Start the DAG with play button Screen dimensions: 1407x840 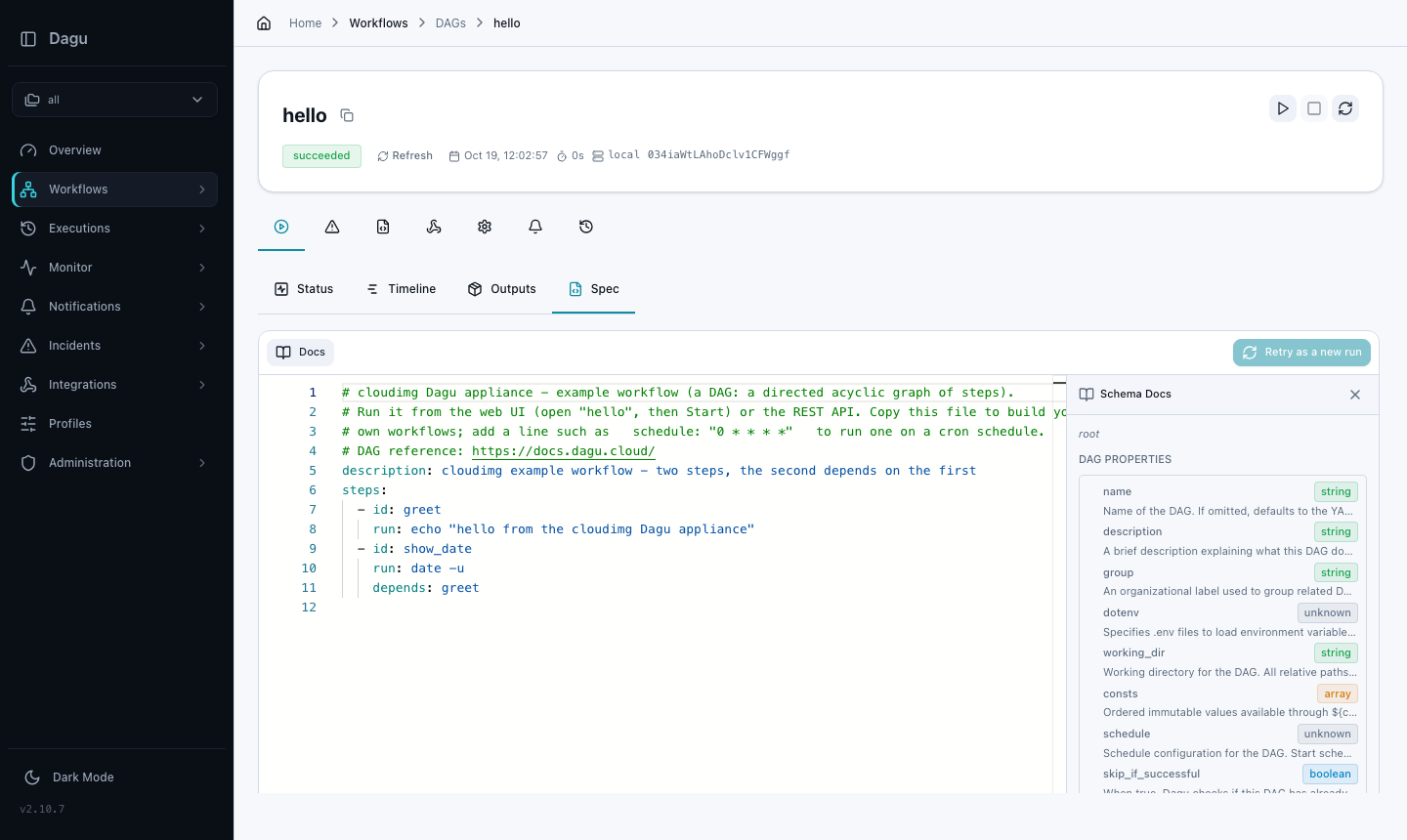[x=1283, y=108]
